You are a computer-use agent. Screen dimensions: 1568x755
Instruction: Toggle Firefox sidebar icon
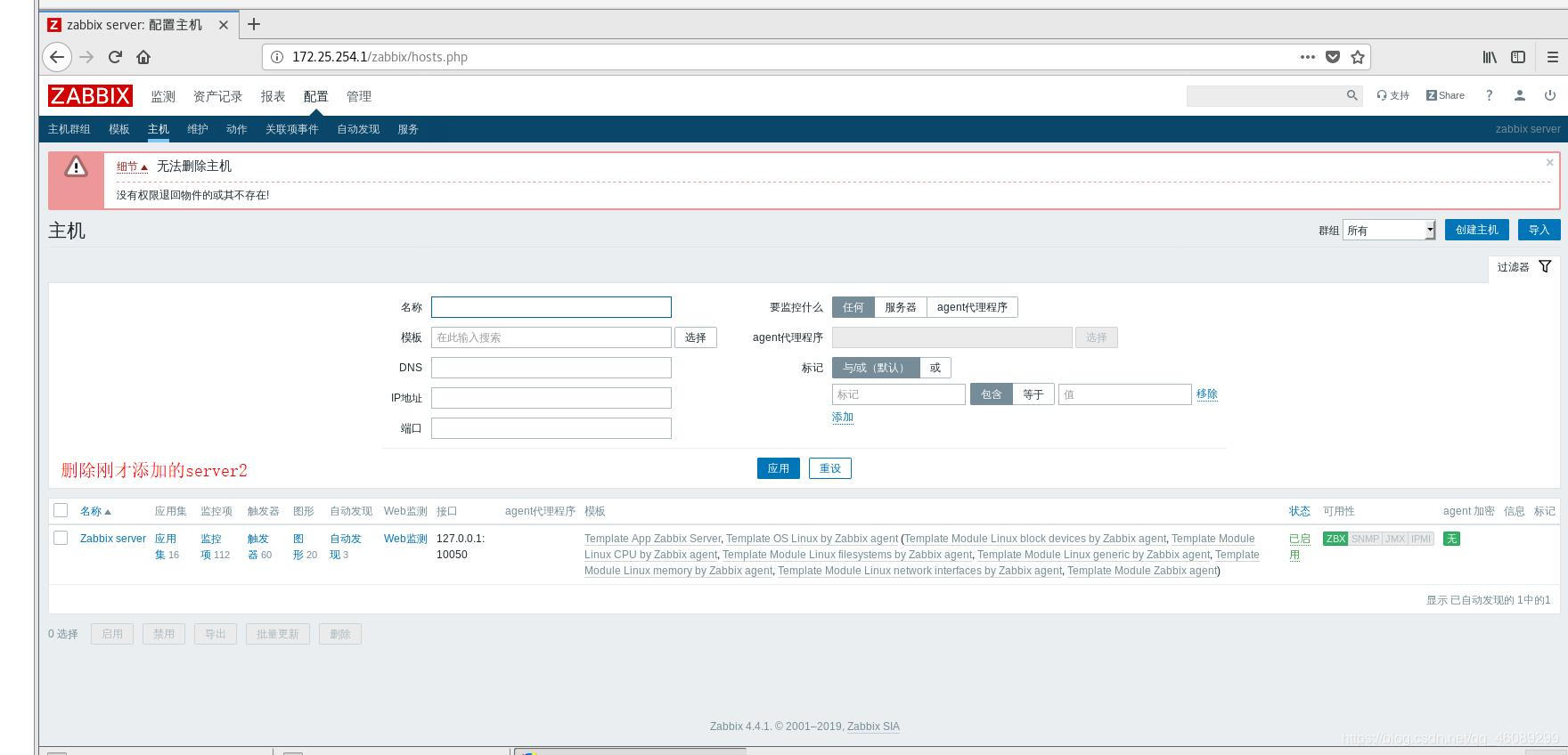point(1518,57)
